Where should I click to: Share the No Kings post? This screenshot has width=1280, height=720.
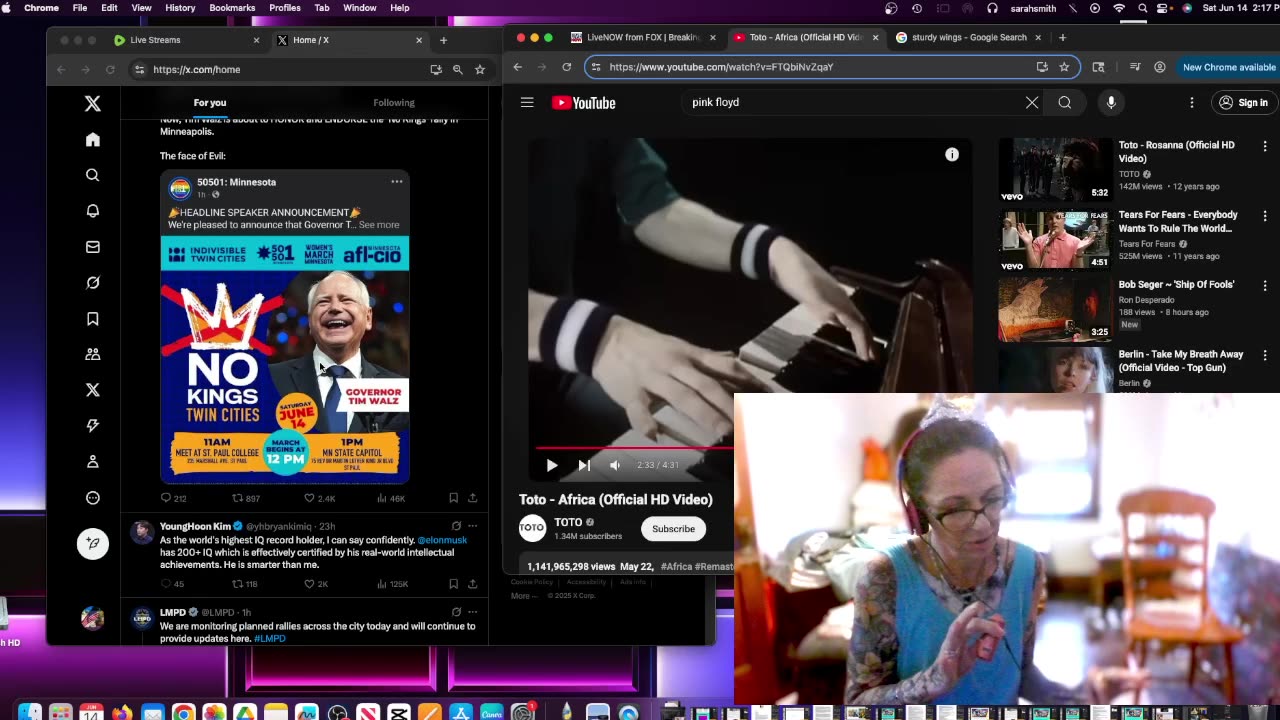point(472,498)
